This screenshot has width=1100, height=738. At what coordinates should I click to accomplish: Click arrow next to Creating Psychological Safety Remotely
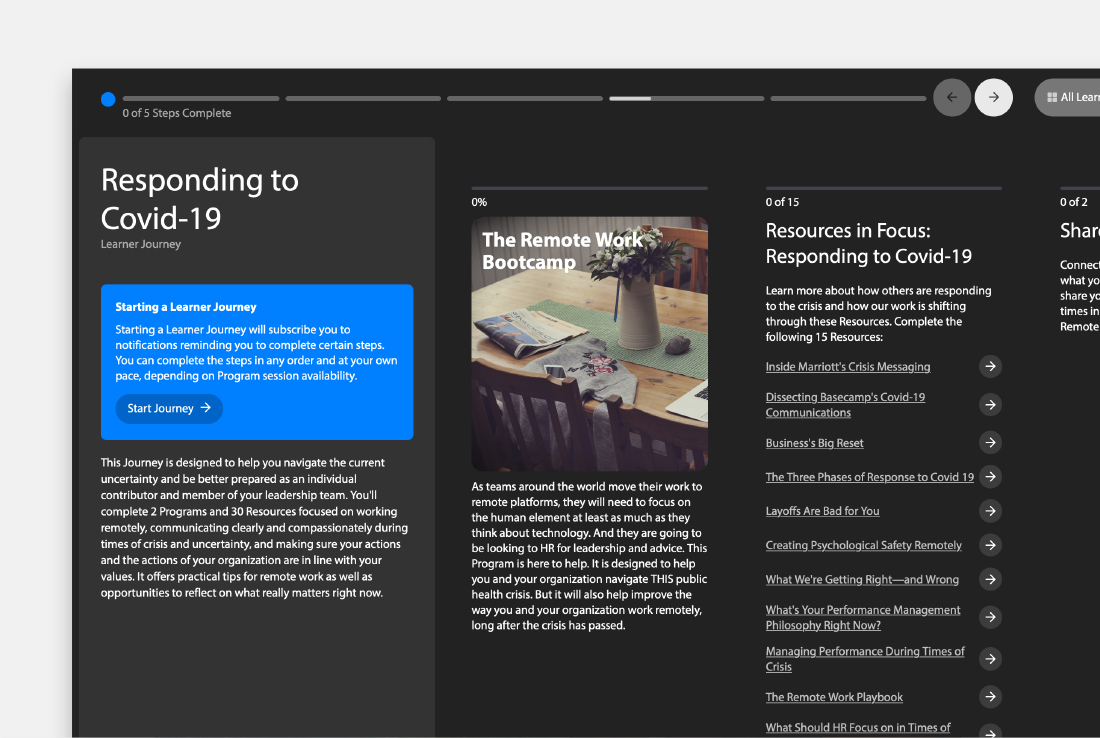pyautogui.click(x=990, y=545)
